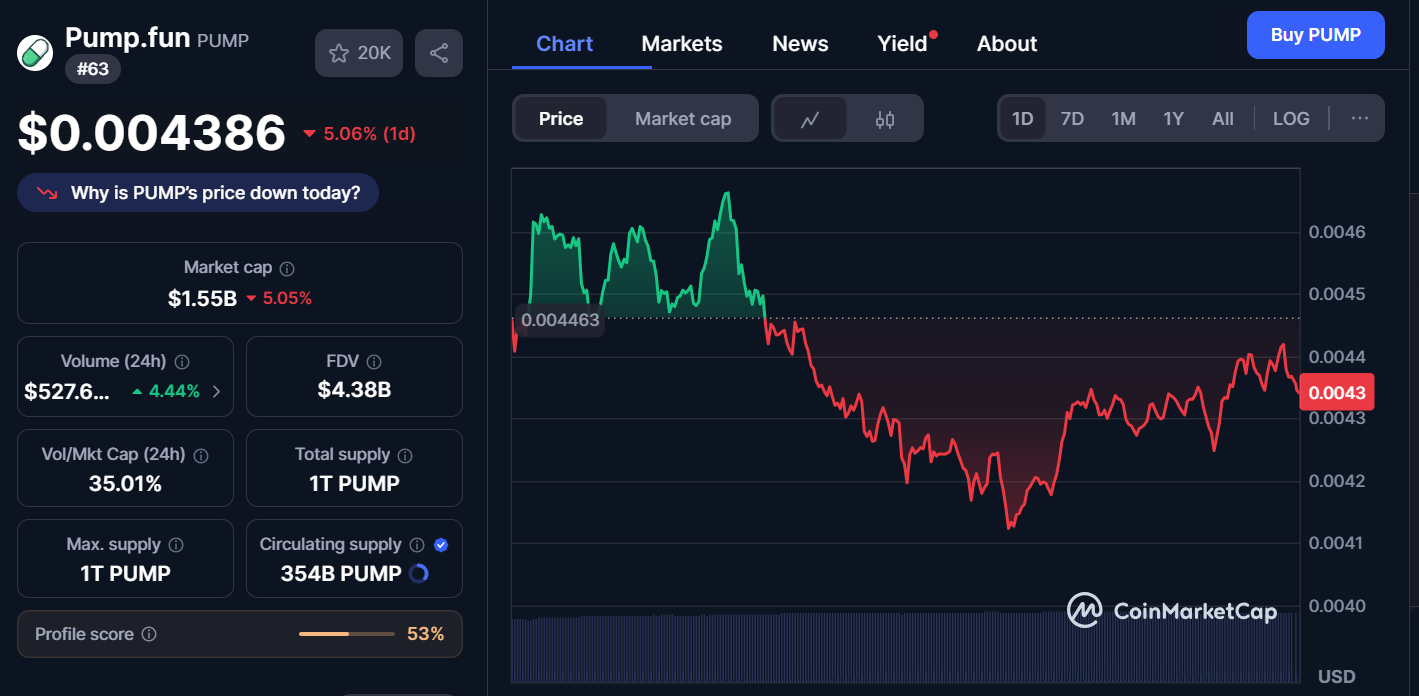1419x696 pixels.
Task: Click the #63 rank badge
Action: click(x=93, y=70)
